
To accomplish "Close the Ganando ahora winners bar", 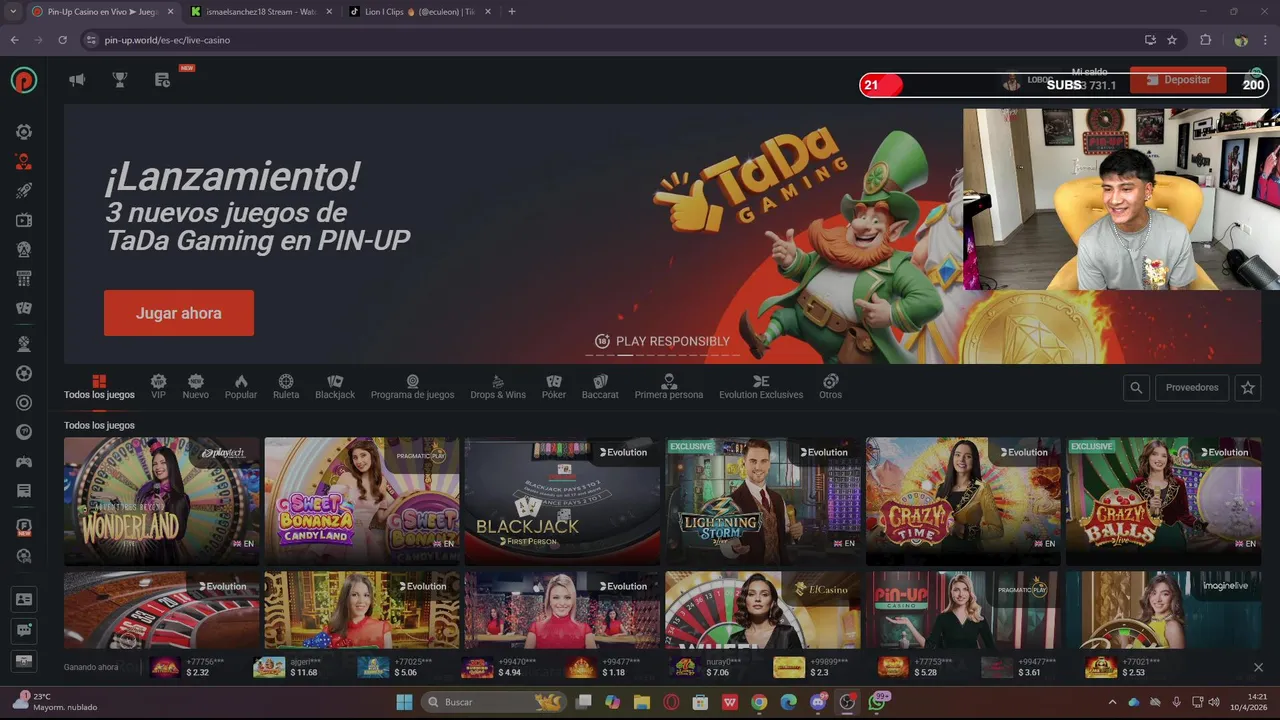I will click(x=1258, y=667).
